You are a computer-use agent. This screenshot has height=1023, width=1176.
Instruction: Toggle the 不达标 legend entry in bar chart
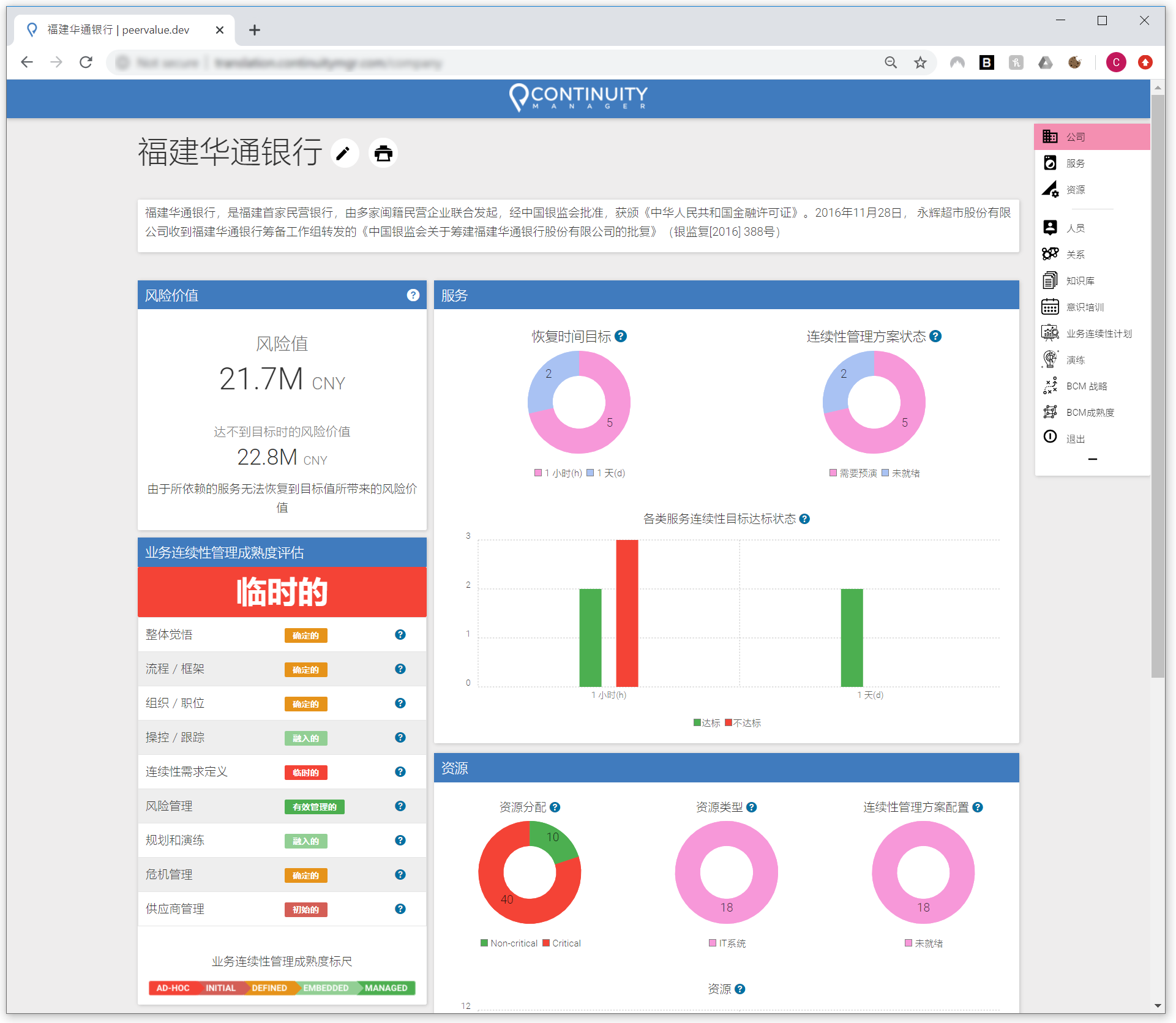(743, 723)
